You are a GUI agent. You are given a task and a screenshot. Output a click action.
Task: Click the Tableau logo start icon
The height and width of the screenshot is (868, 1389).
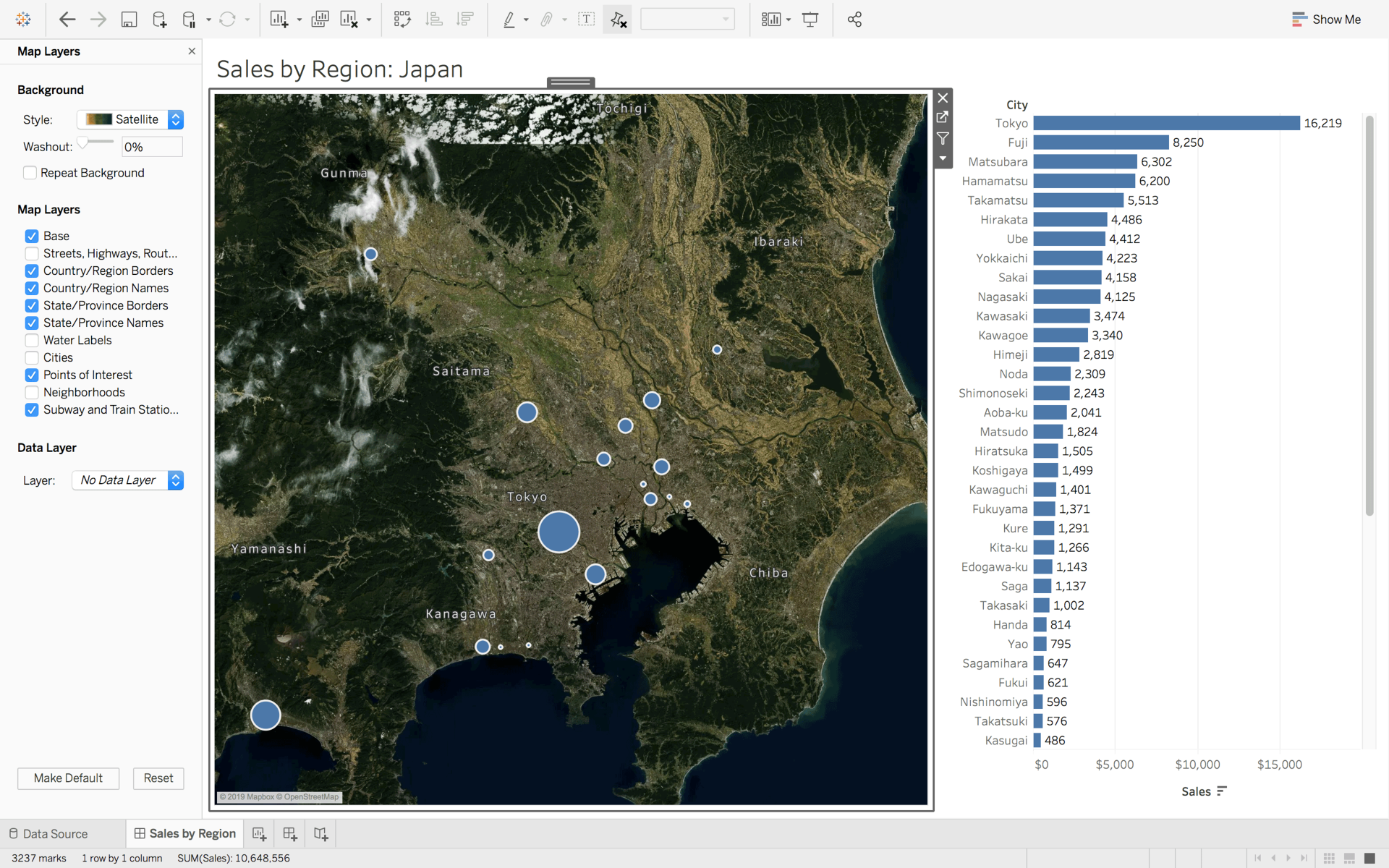[x=23, y=20]
